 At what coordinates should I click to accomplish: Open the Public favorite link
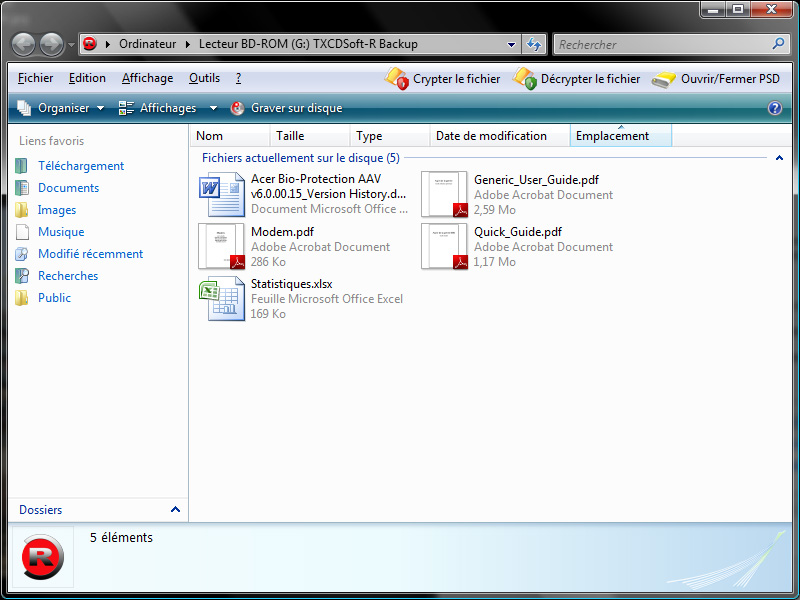54,297
